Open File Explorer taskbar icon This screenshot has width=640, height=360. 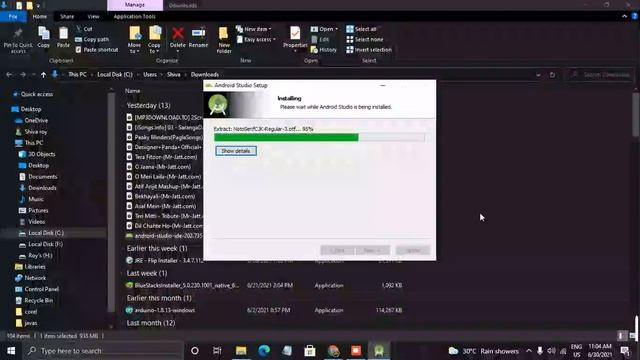(x=241, y=350)
